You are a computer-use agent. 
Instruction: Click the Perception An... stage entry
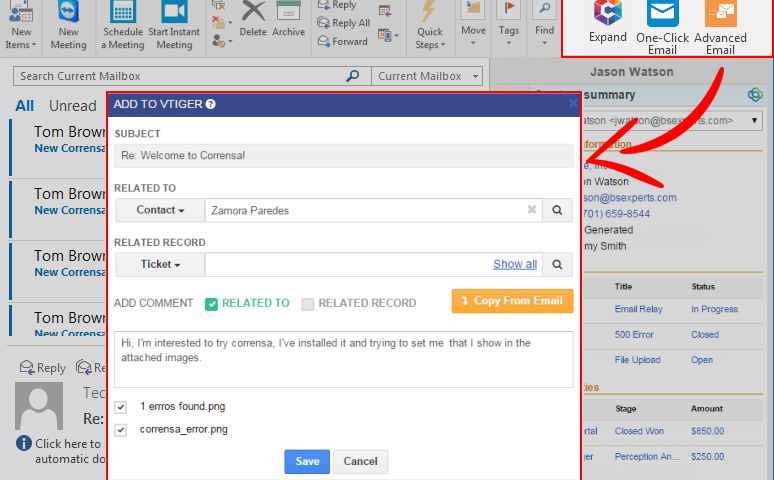647,457
